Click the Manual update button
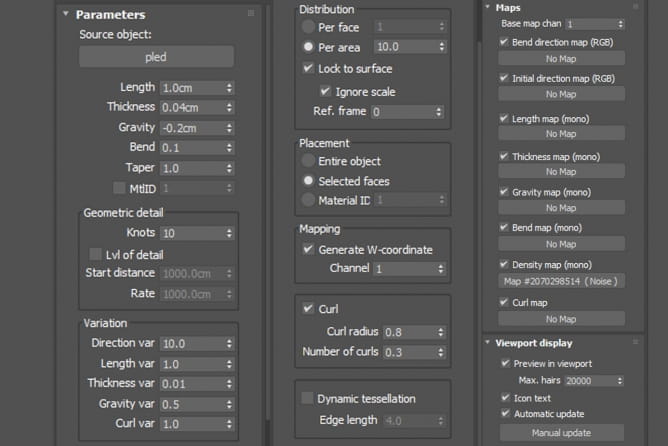The image size is (668, 446). [x=559, y=433]
